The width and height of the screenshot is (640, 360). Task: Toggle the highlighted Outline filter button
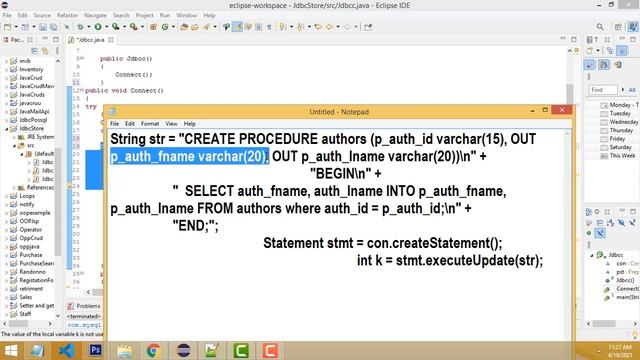pos(600,233)
